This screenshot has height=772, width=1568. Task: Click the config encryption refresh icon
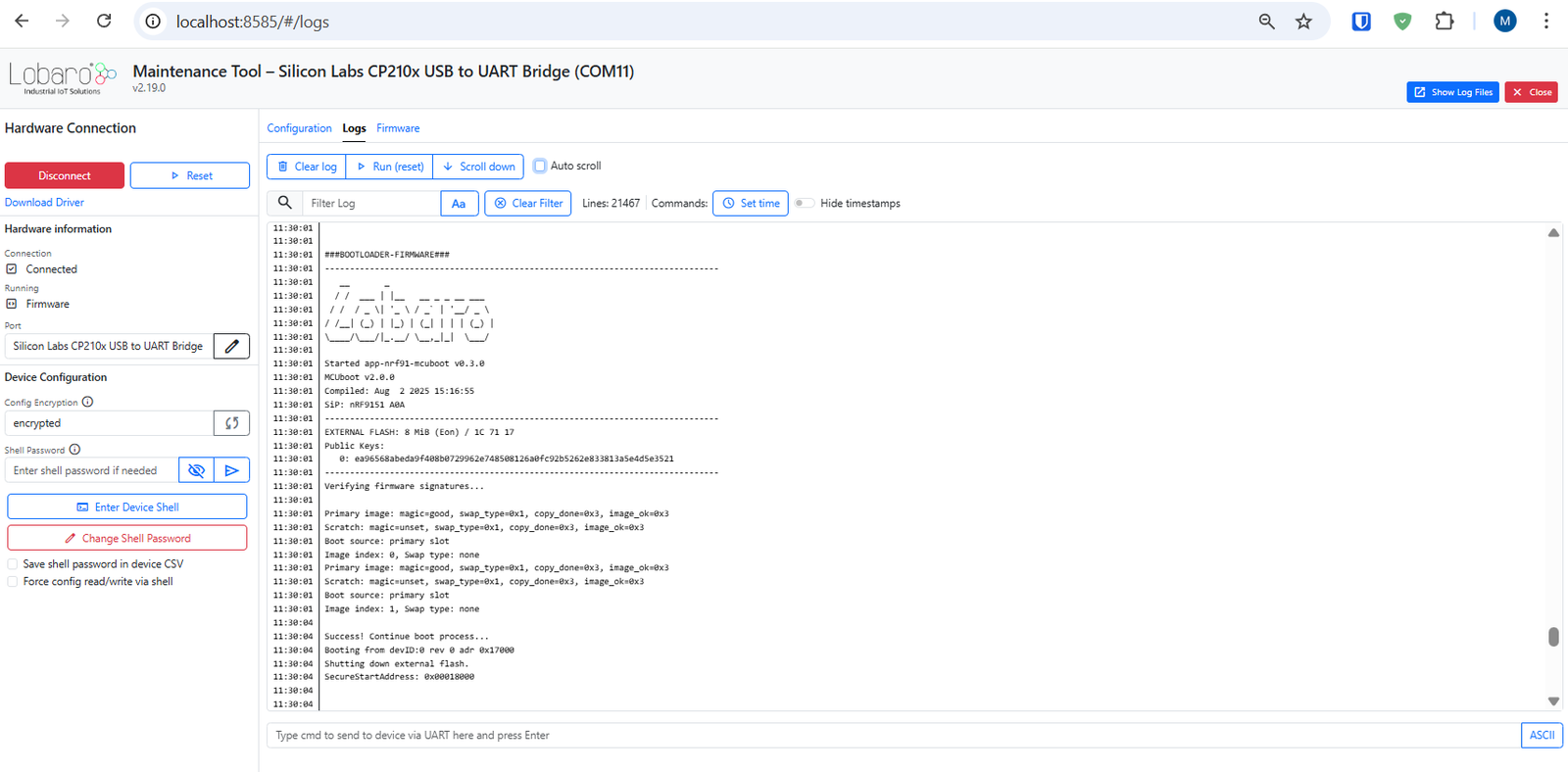(231, 423)
